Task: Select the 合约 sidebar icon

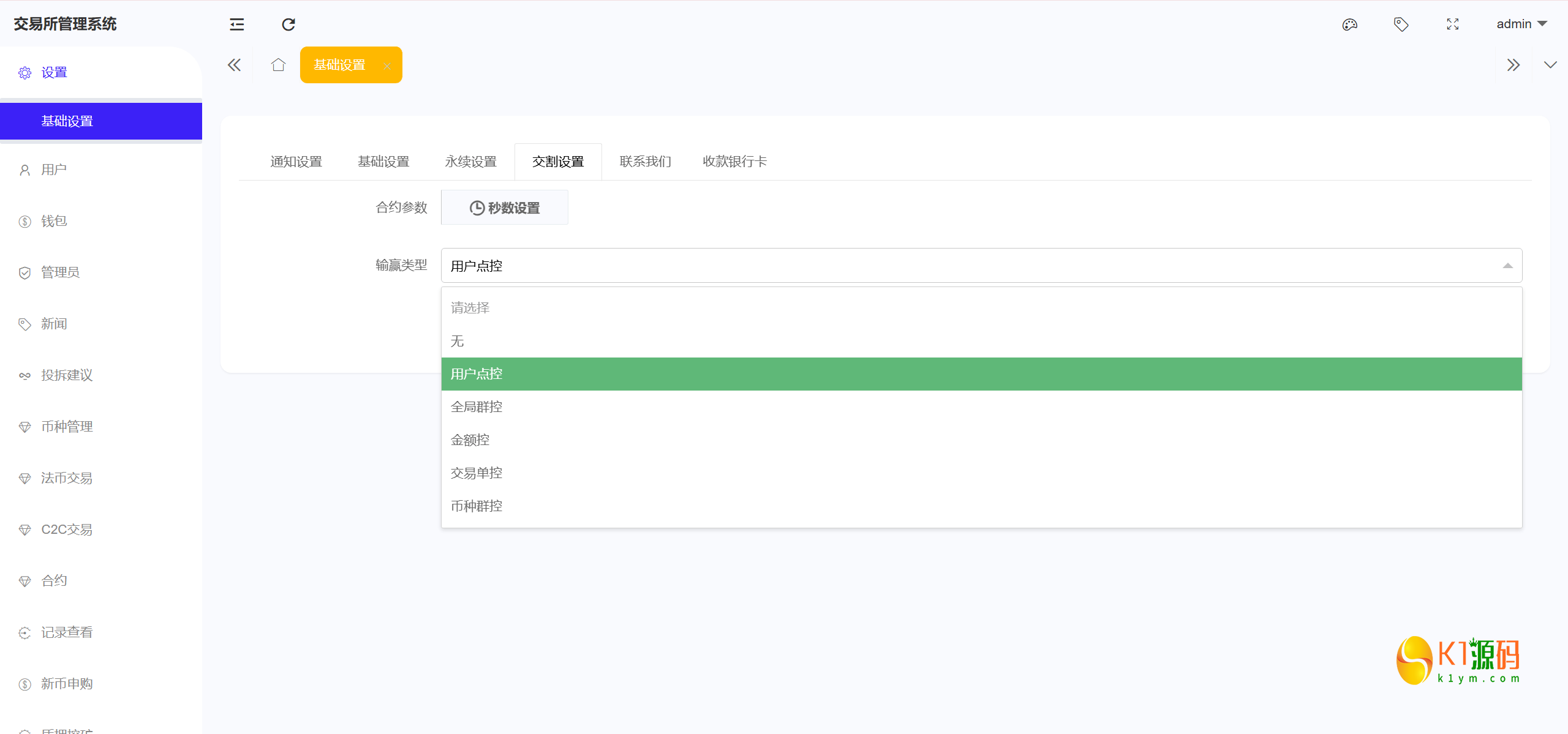Action: coord(24,580)
